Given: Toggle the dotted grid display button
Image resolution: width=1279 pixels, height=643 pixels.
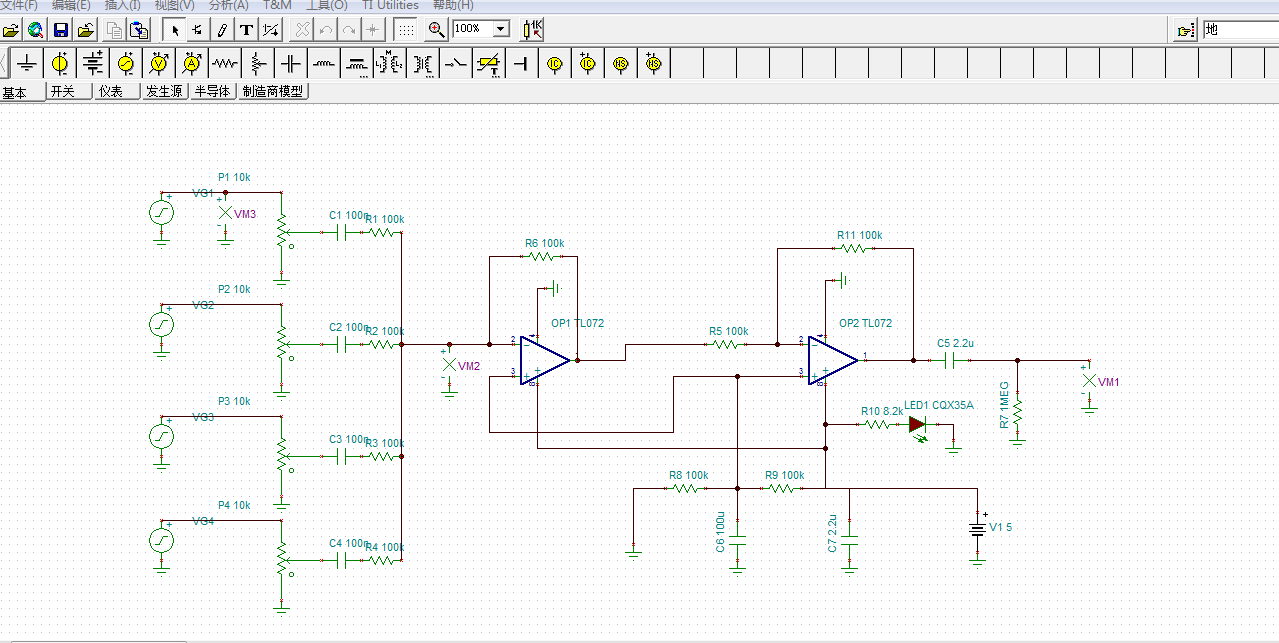Looking at the screenshot, I should click(406, 29).
